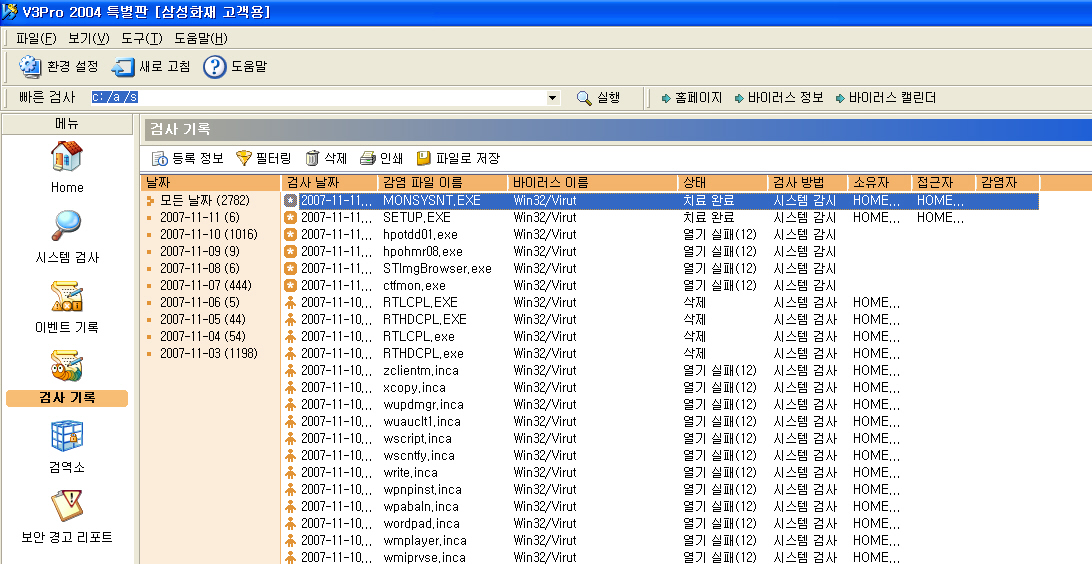Click the quick scan path input field

coord(318,97)
